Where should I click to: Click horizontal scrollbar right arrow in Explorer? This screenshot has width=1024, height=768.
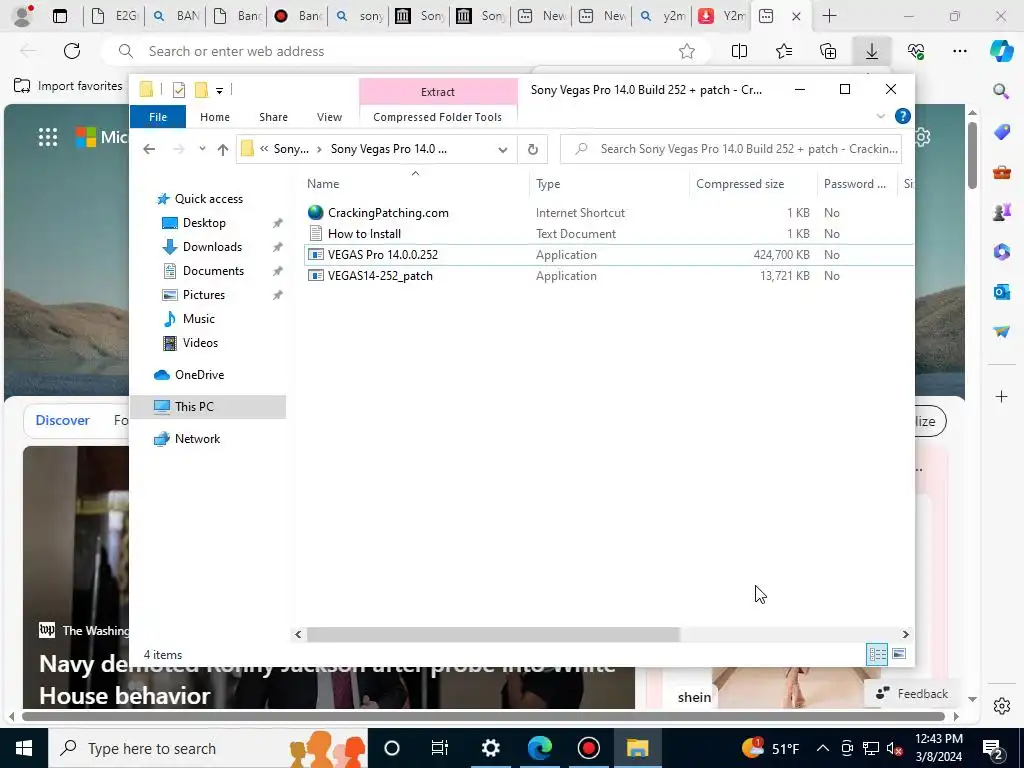[x=905, y=634]
